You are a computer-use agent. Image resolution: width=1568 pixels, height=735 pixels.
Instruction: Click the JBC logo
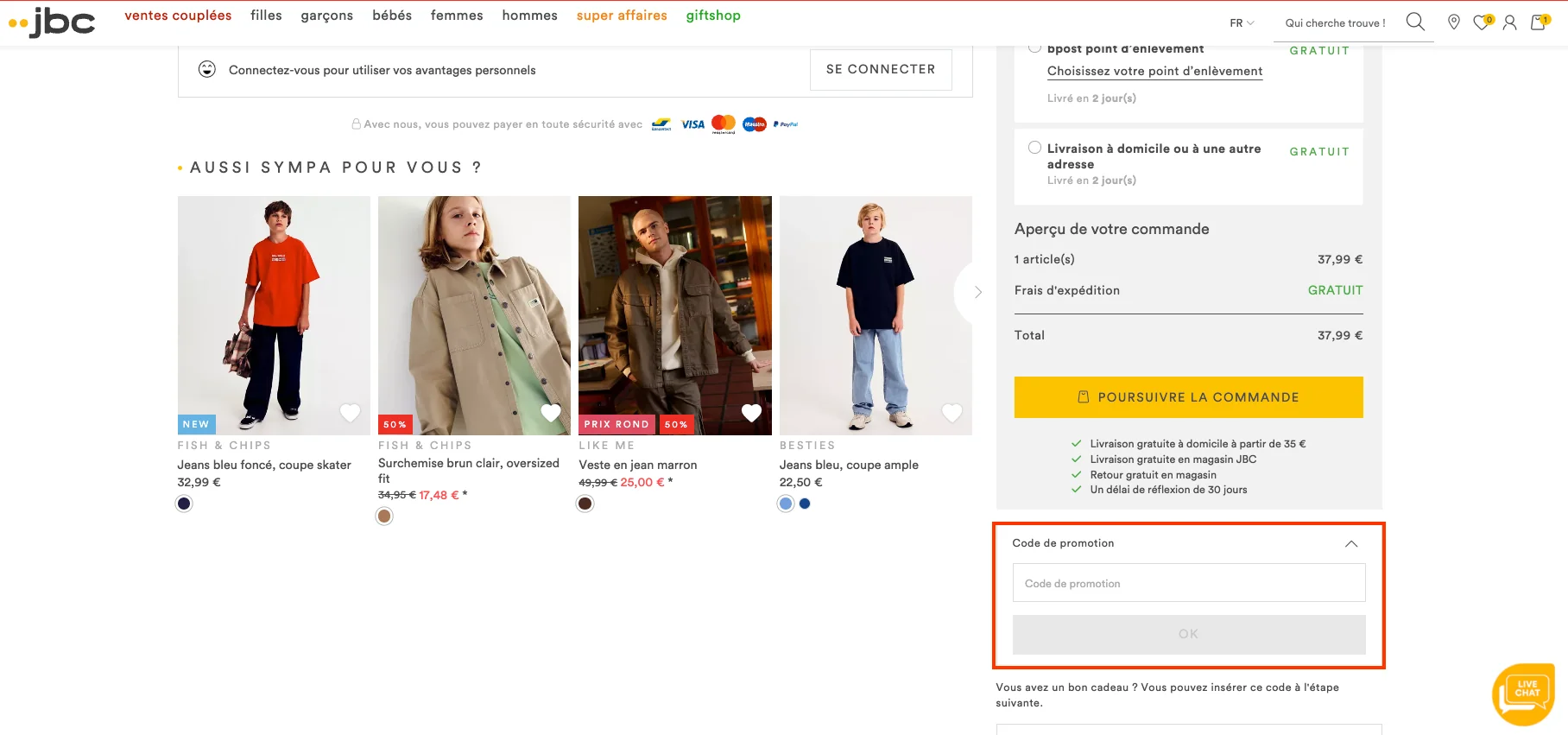click(52, 22)
